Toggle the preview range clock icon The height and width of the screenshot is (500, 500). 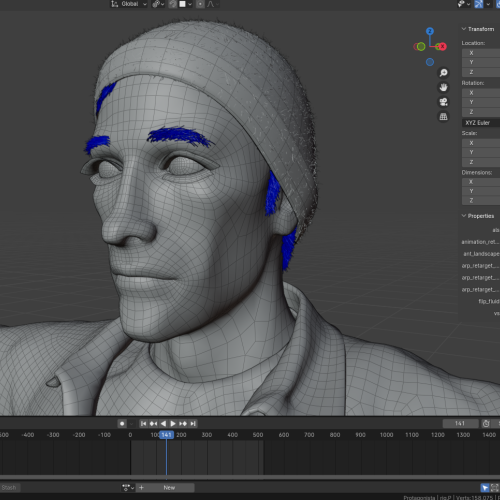click(x=486, y=424)
